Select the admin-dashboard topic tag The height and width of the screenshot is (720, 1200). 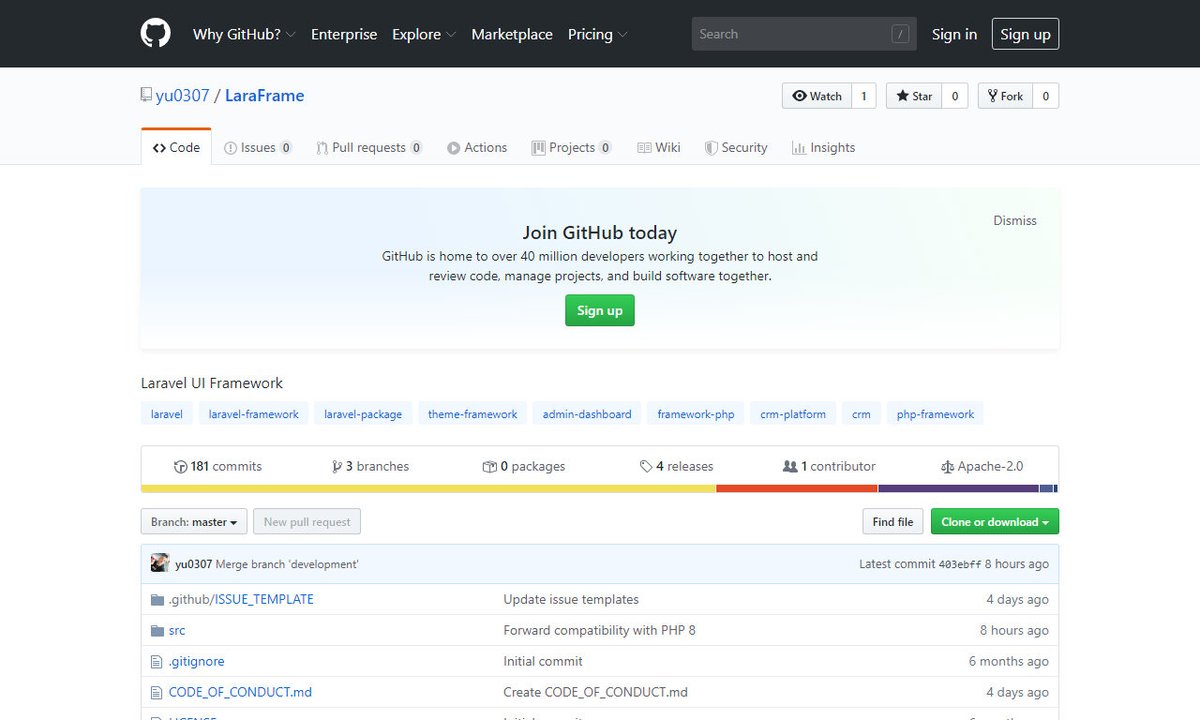587,414
